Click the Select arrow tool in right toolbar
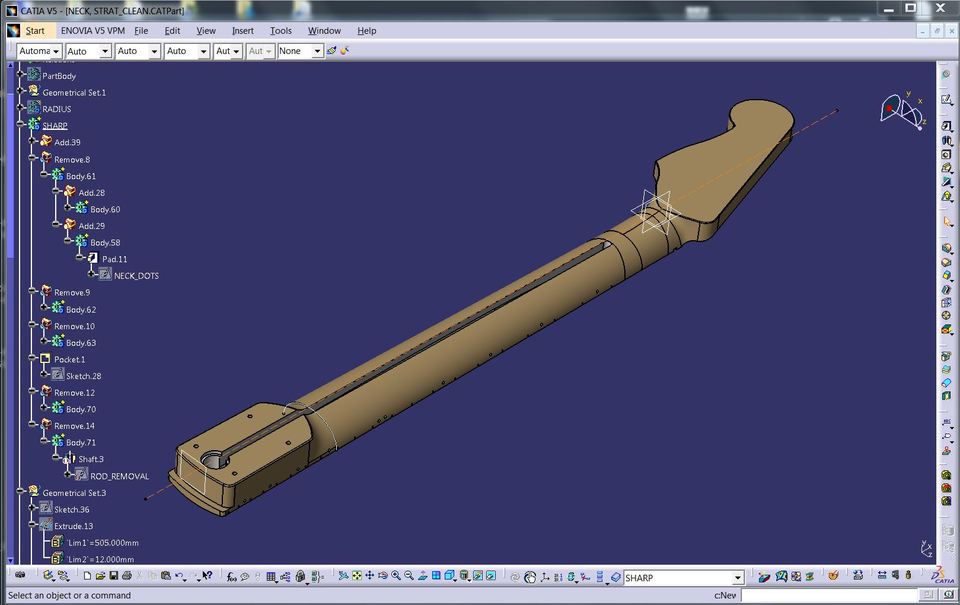Screen dimensions: 960x605 point(948,221)
